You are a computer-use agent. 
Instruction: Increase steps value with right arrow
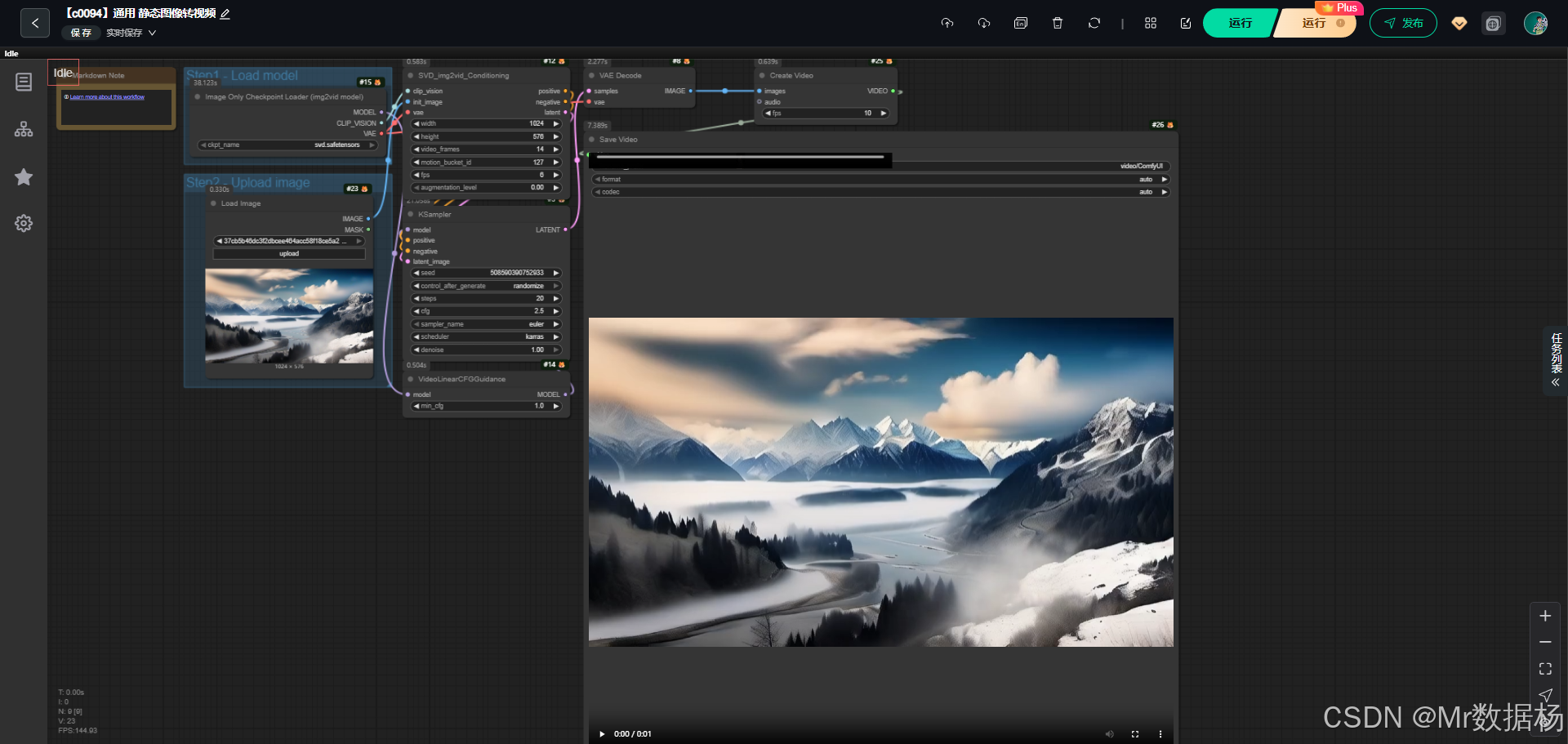pyautogui.click(x=556, y=298)
